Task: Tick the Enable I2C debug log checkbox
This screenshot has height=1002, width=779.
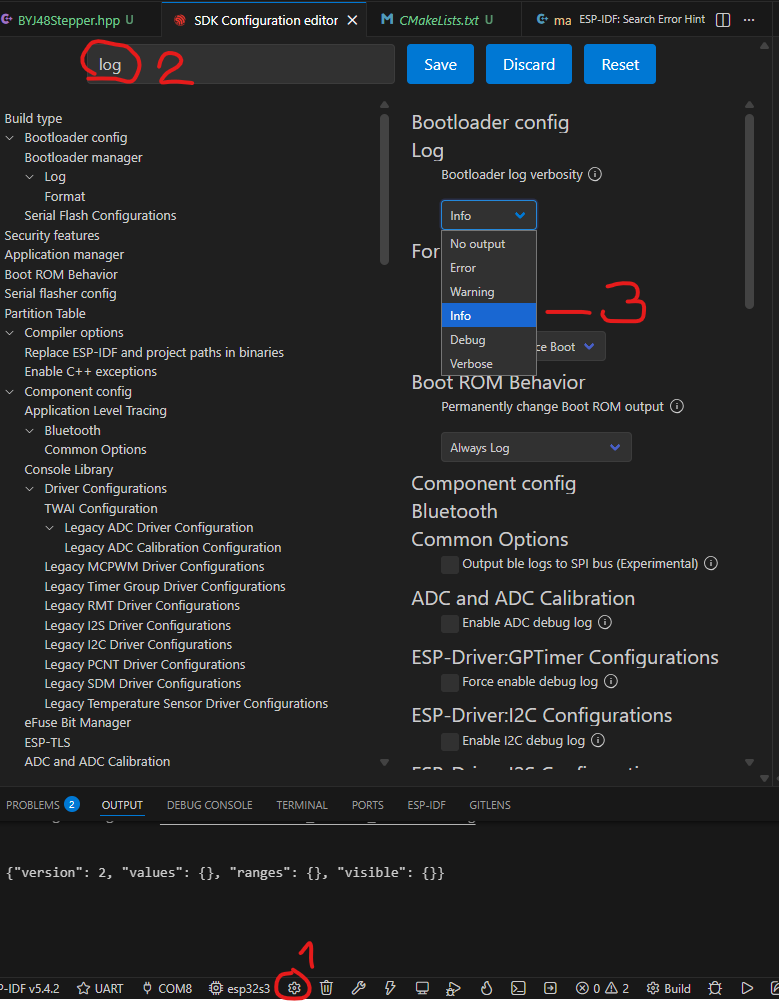Action: click(450, 741)
